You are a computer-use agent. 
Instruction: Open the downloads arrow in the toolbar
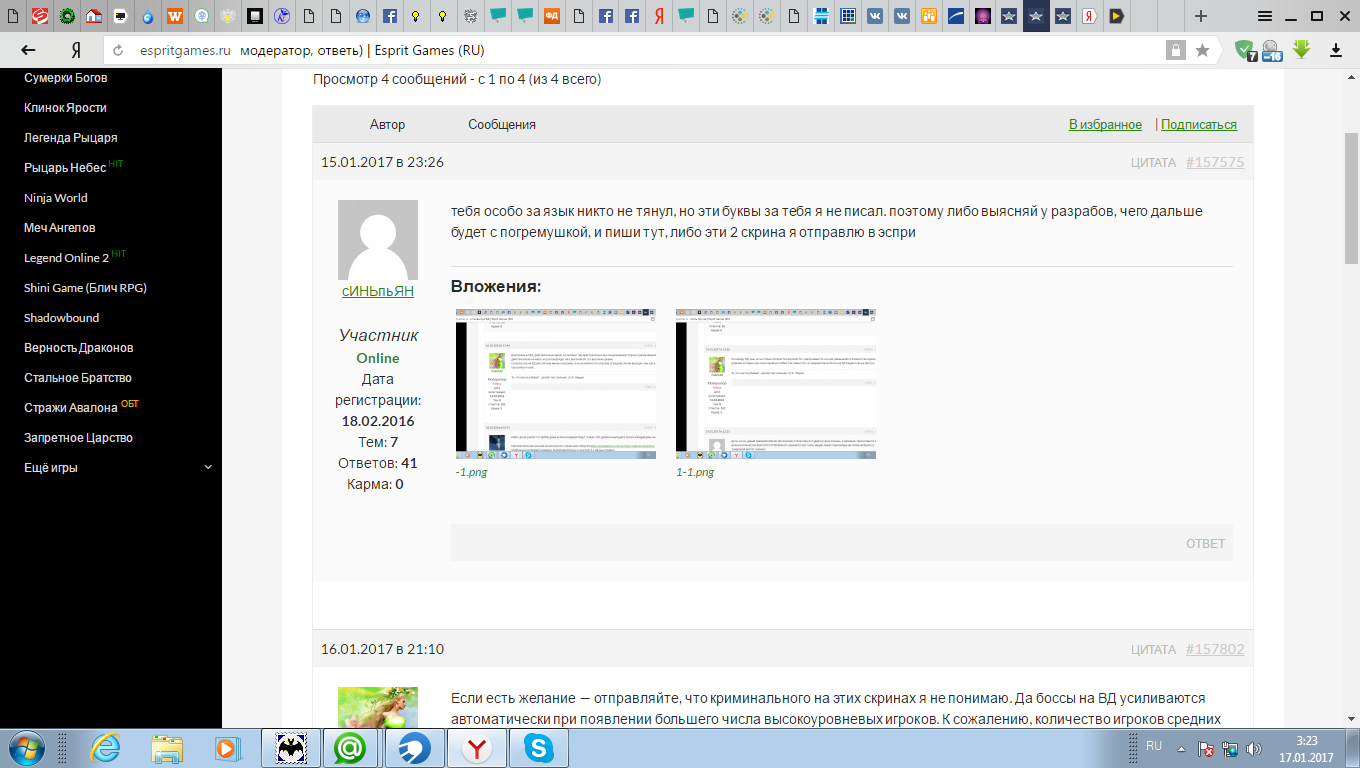click(1334, 50)
